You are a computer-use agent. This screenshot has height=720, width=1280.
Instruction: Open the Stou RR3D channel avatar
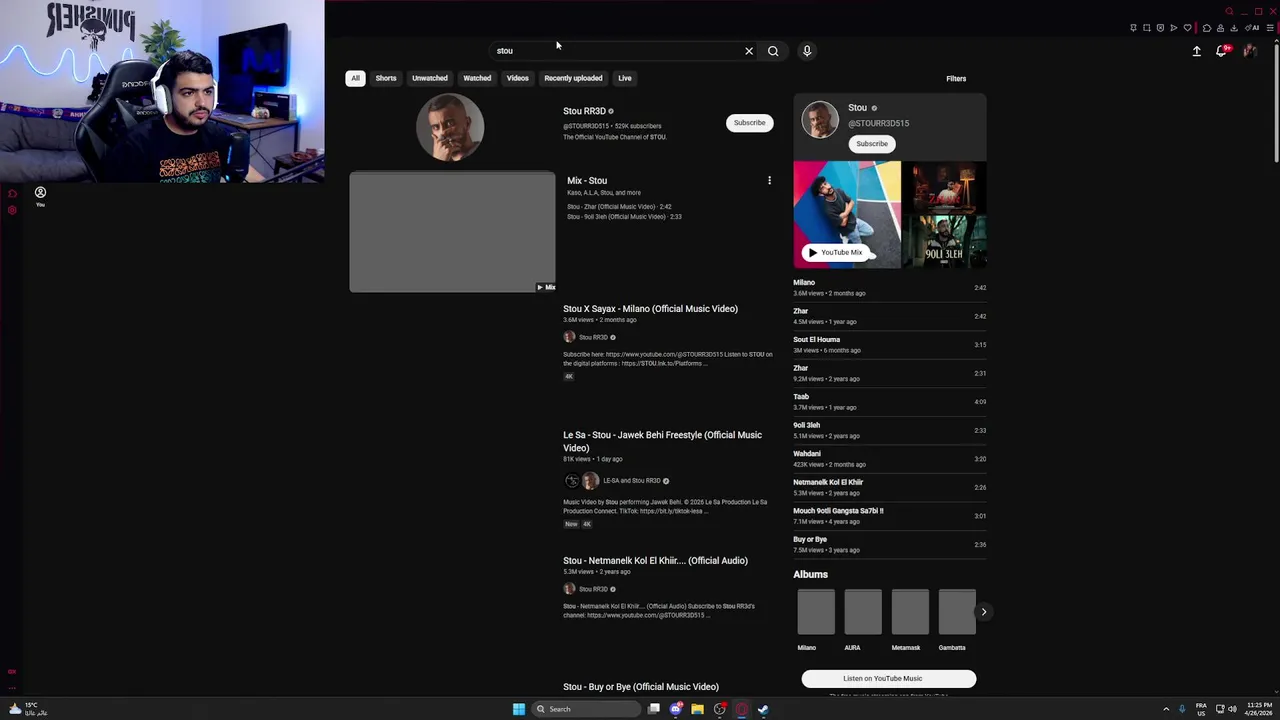[450, 128]
